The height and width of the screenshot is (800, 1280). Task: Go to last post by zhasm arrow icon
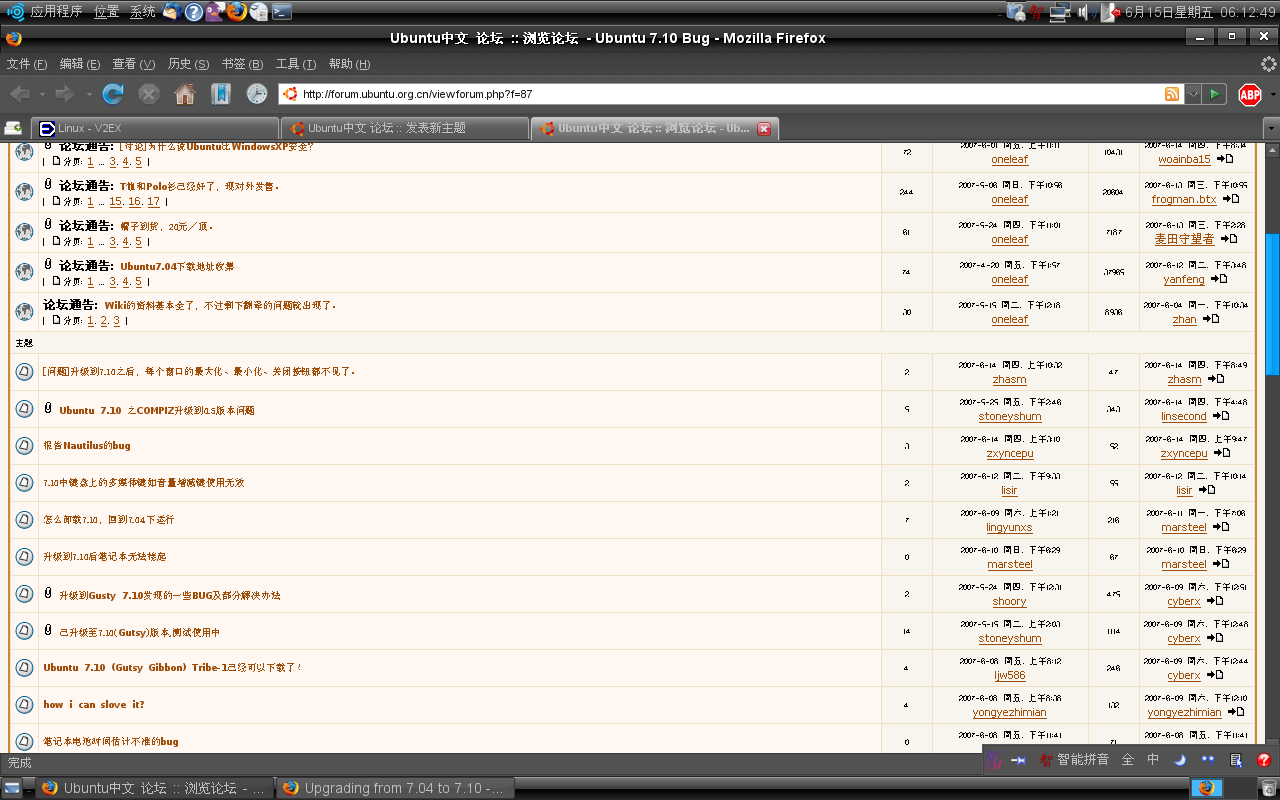pos(1216,379)
